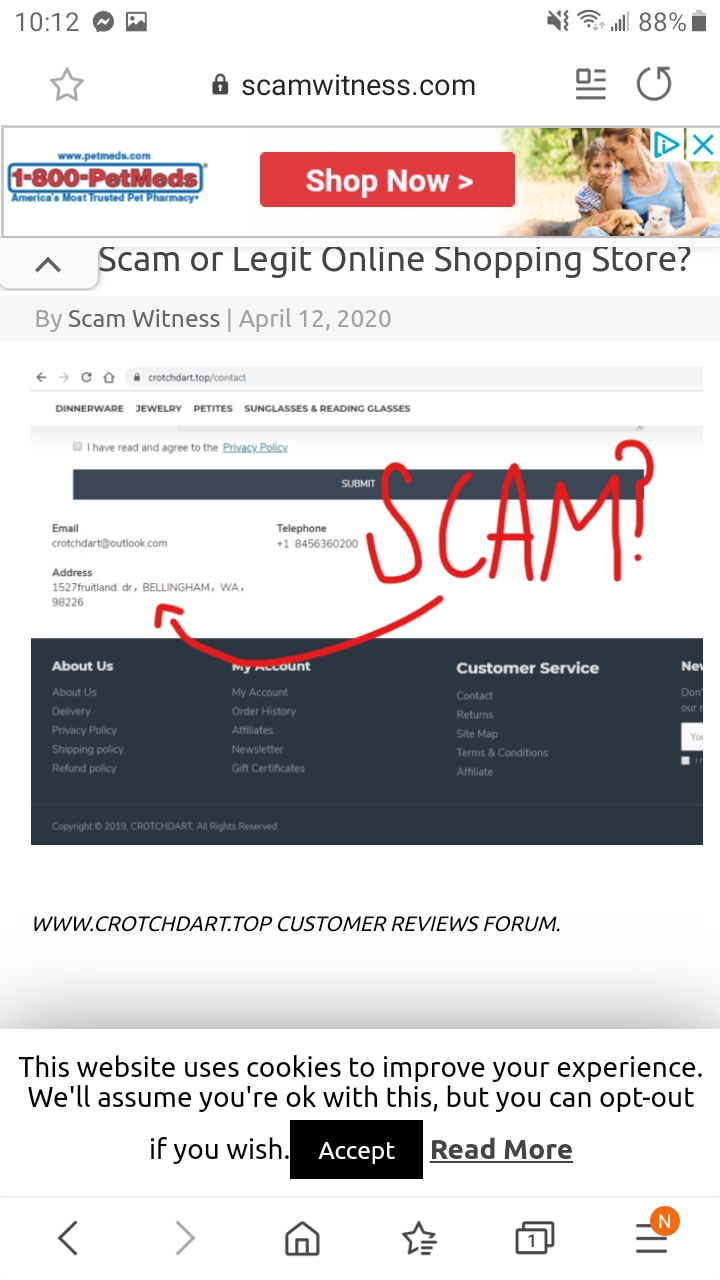Tap the Shop Now ad button
This screenshot has width=720, height=1280.
pos(388,180)
